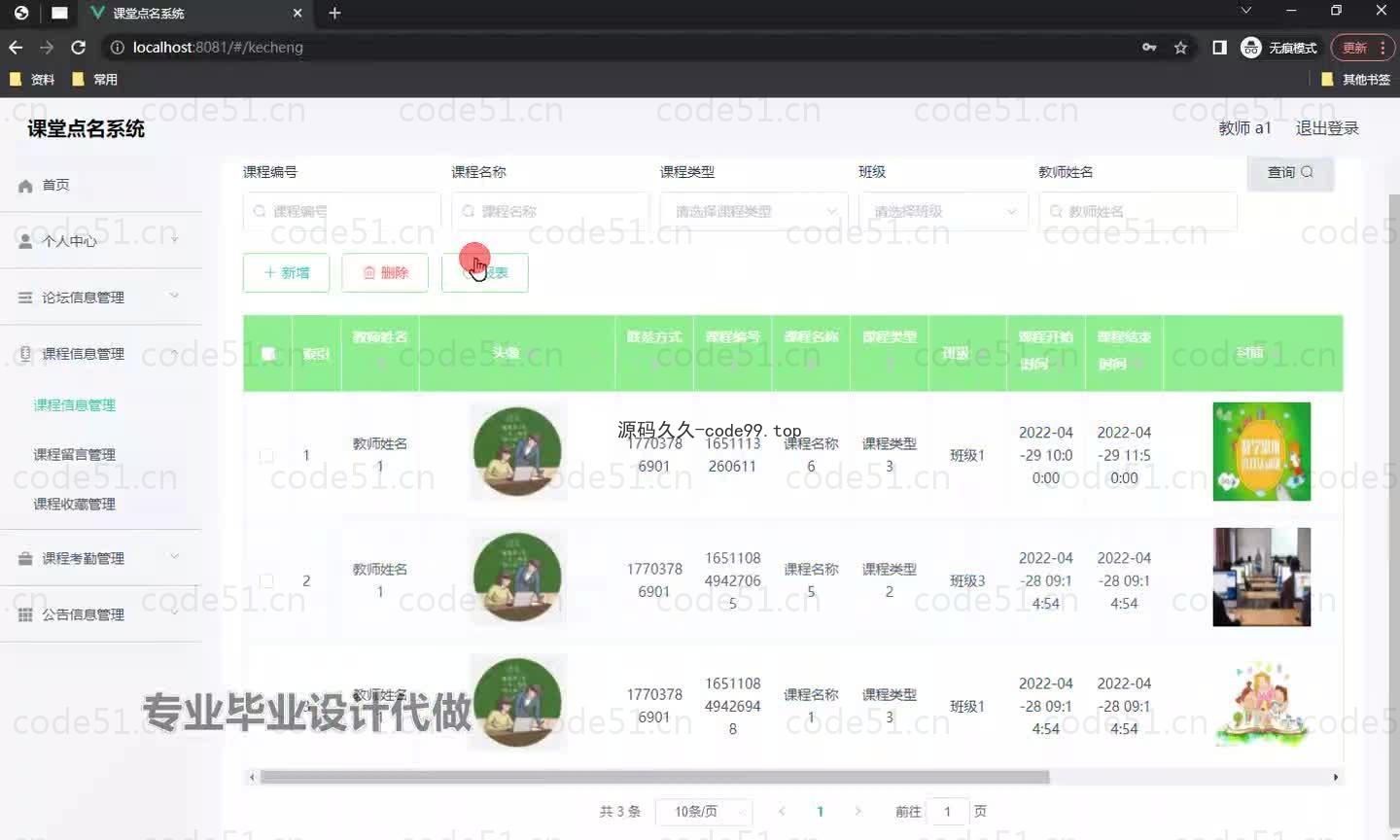Open the classroom cover image in row 2

pos(1262,577)
